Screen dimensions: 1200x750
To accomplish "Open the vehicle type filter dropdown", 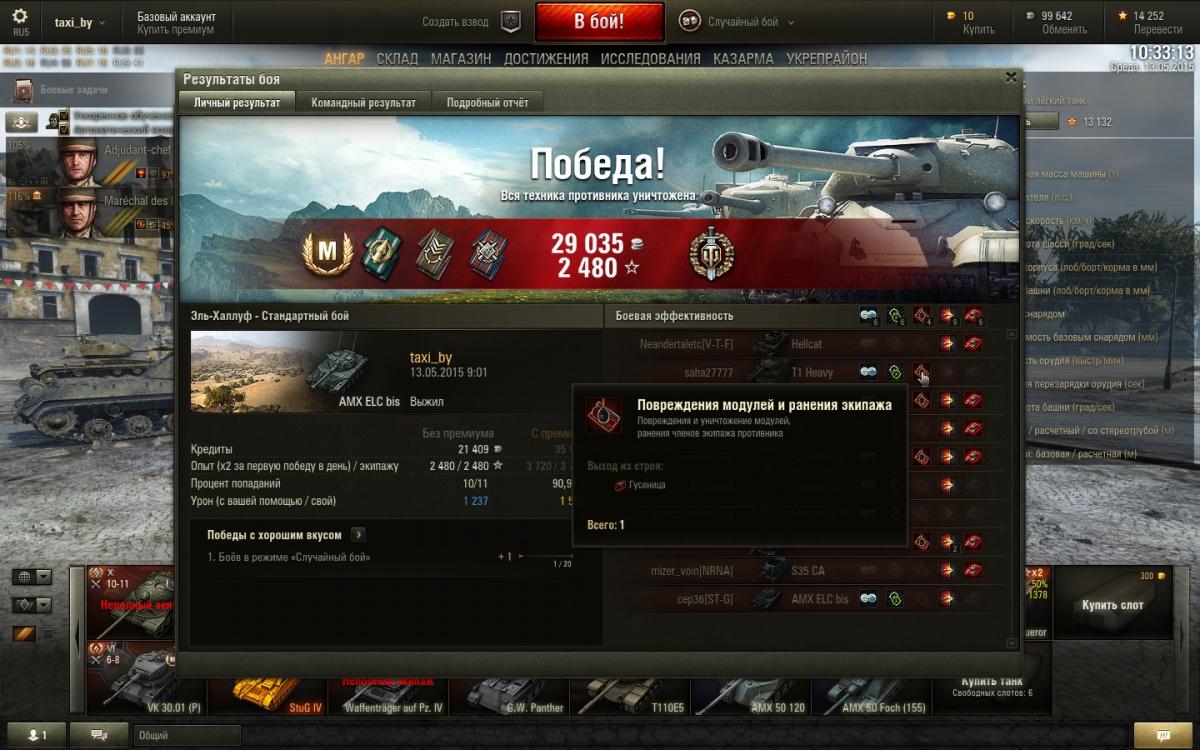I will (x=31, y=605).
